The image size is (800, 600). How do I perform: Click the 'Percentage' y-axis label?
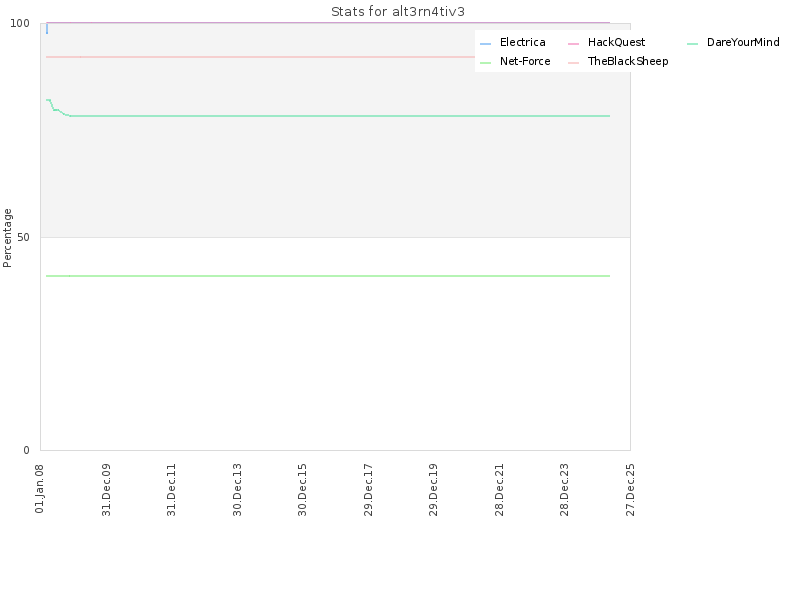[7, 238]
